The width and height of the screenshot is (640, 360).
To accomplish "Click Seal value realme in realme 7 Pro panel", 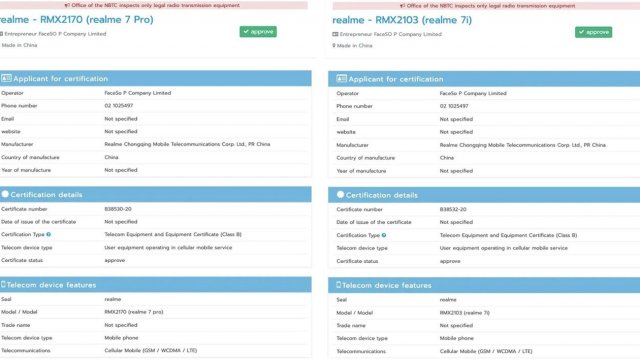I will click(113, 299).
